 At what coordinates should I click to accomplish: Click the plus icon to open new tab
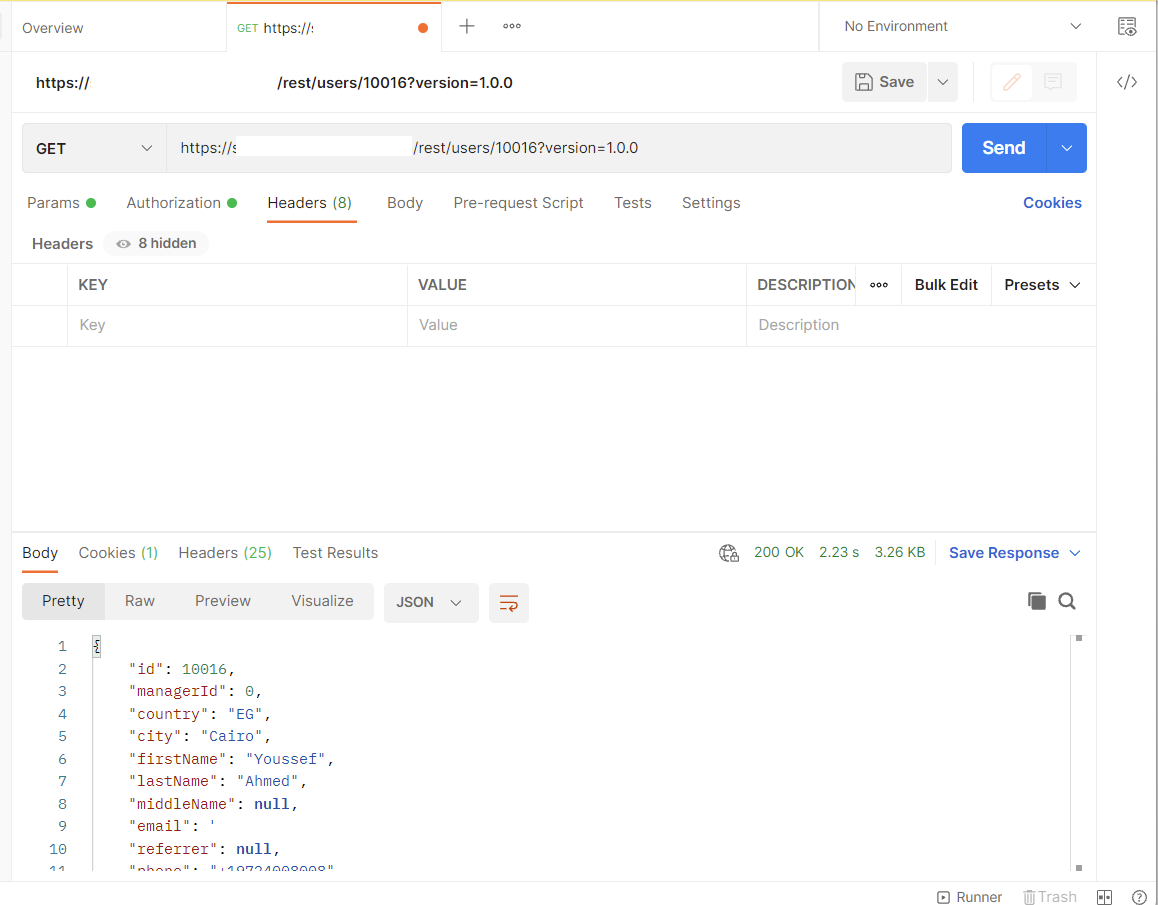[466, 27]
